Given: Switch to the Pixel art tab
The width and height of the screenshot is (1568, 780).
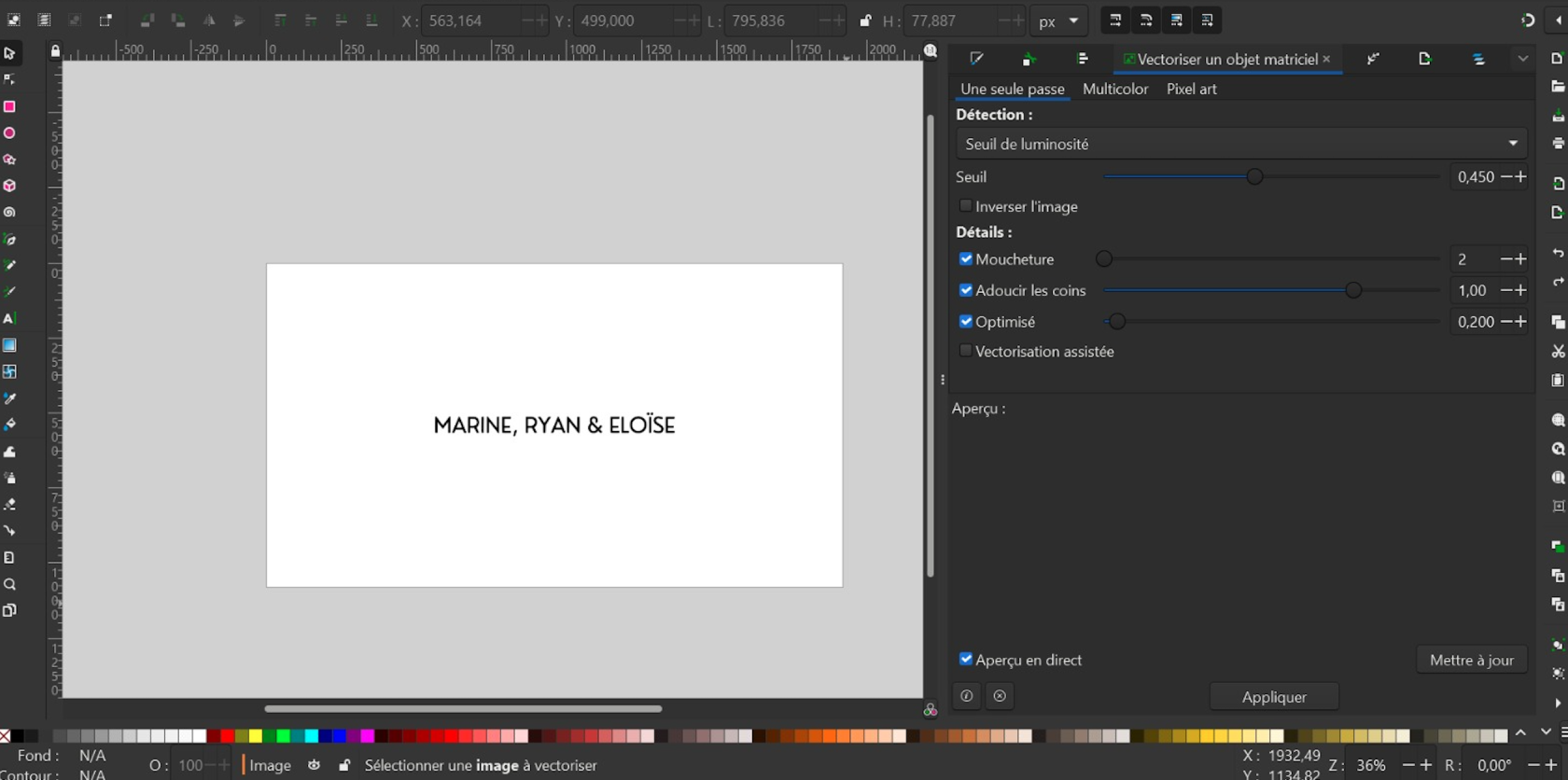Looking at the screenshot, I should point(1192,89).
